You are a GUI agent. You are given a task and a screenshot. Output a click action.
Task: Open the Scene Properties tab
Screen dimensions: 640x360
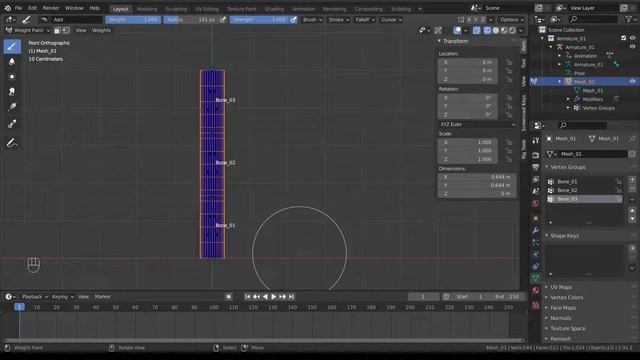[x=536, y=191]
